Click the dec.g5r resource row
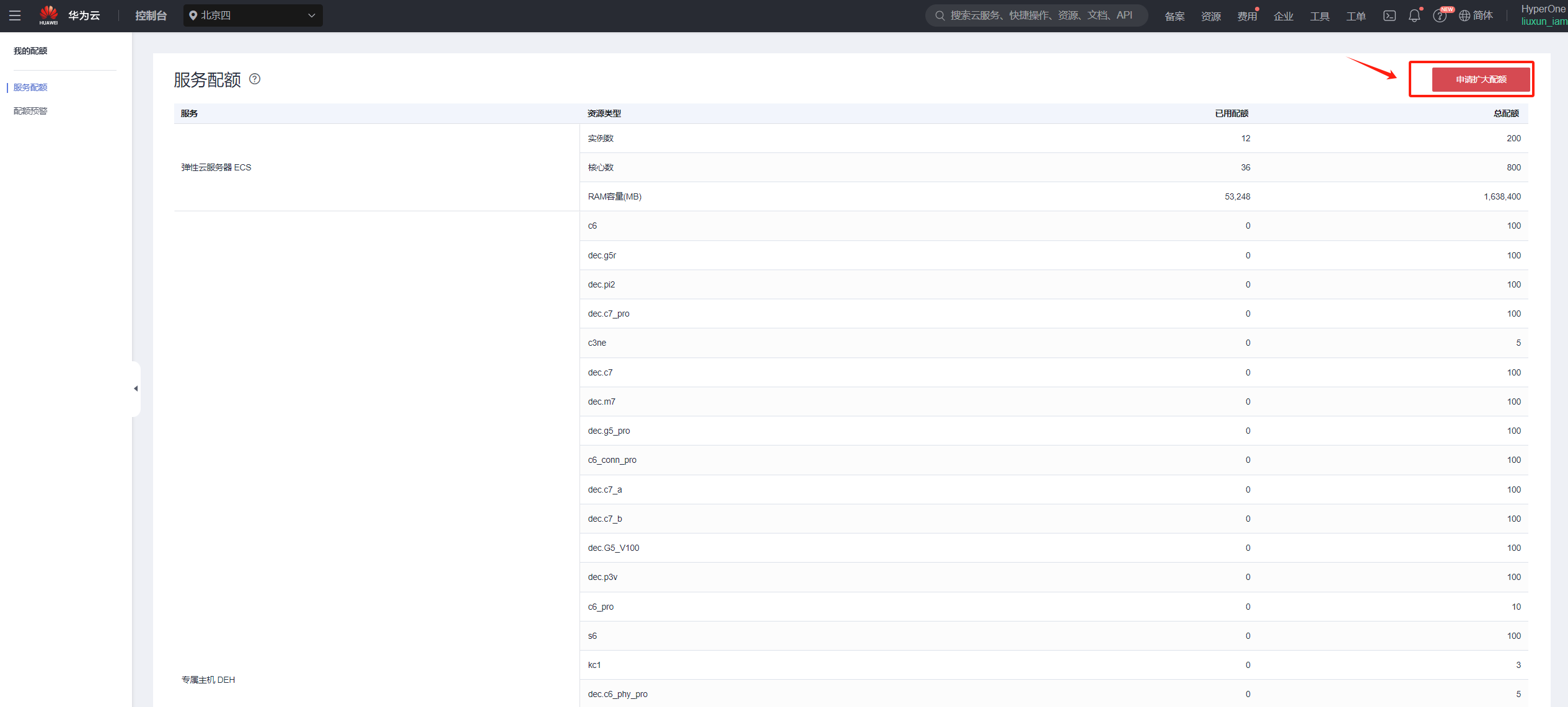Viewport: 1568px width, 707px height. click(x=1054, y=255)
